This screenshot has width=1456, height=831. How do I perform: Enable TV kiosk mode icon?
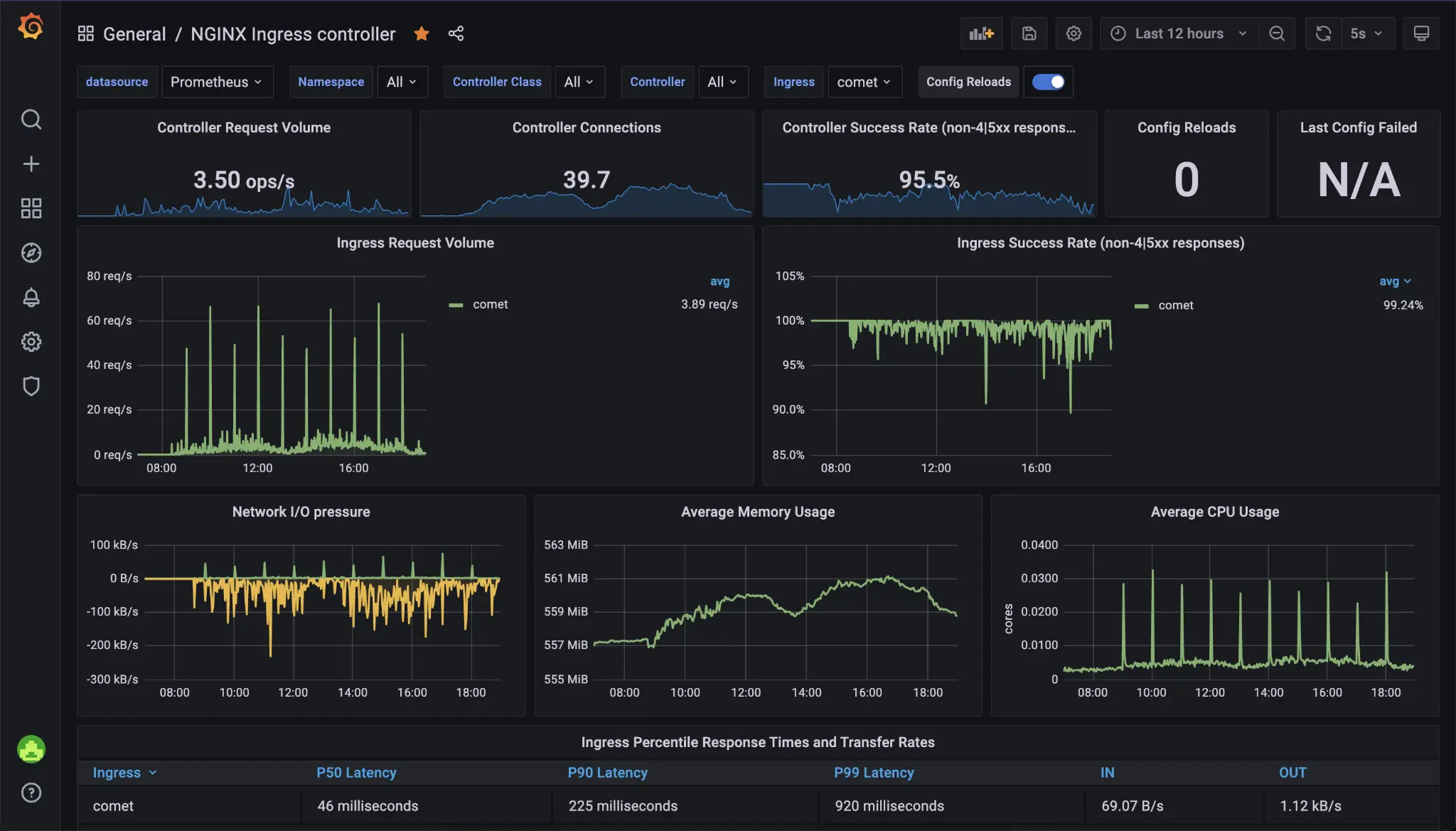tap(1420, 32)
